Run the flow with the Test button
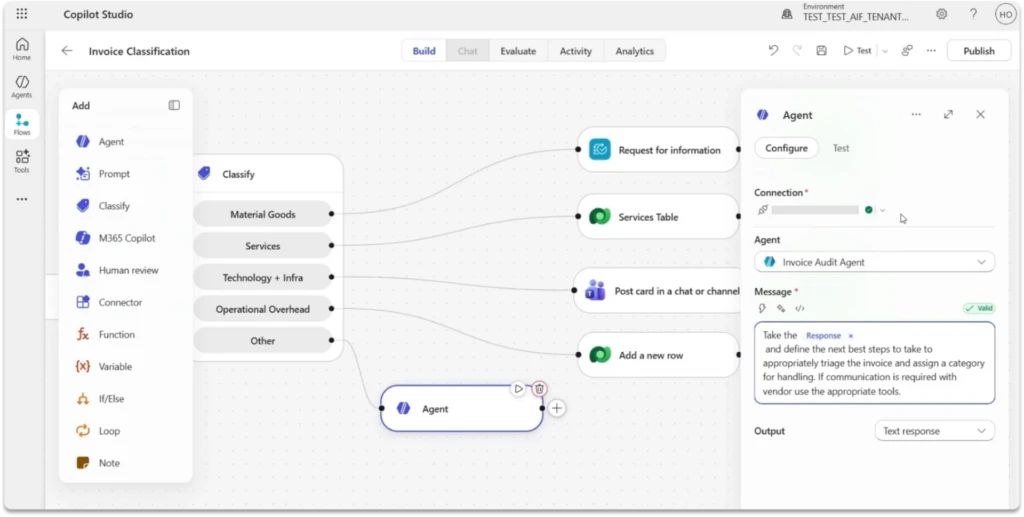Screen dimensions: 1024x517 (857, 50)
